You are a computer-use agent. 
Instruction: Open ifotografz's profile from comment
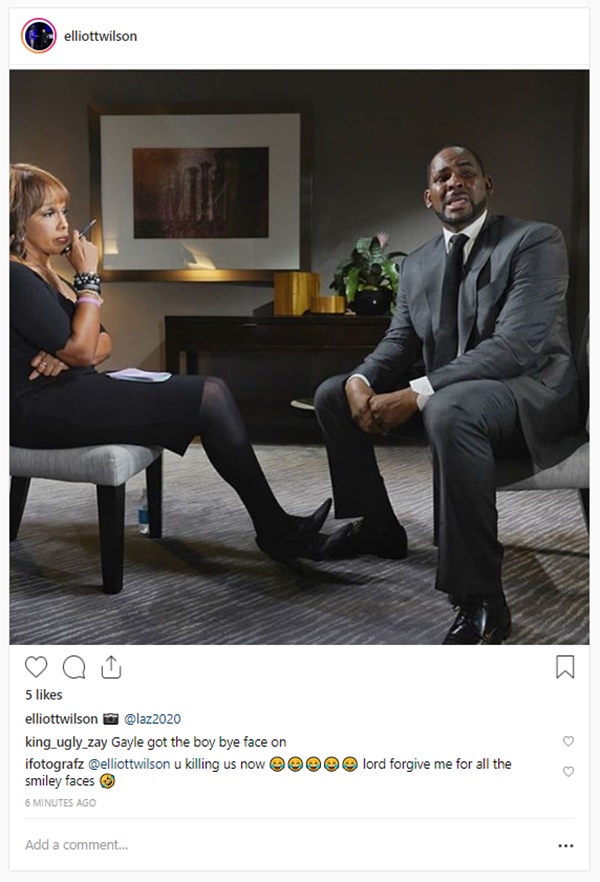pos(54,764)
